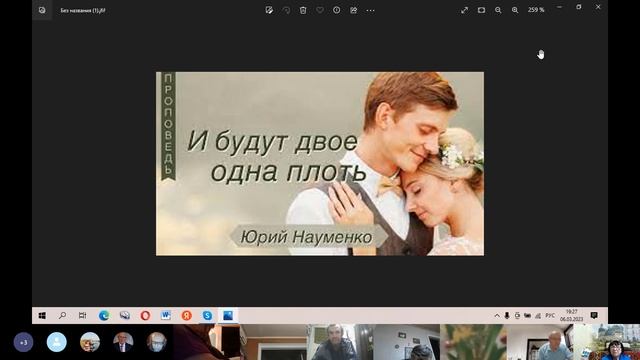
Task: Share the photo using the share icon
Action: (353, 10)
